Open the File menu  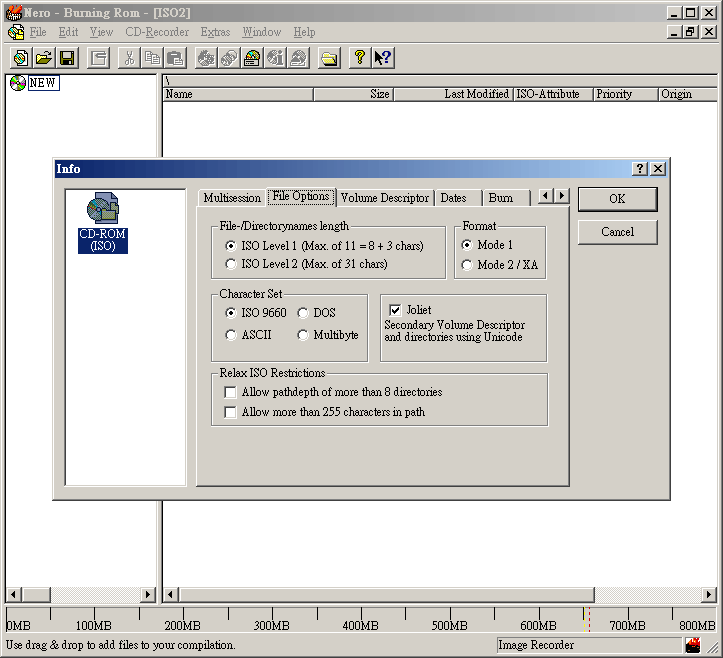38,32
